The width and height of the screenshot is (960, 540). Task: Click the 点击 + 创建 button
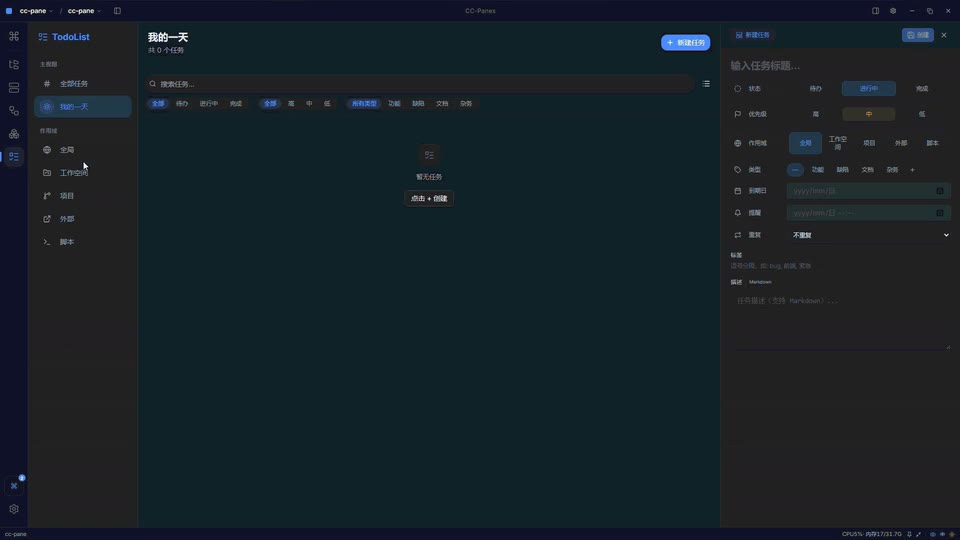click(429, 198)
